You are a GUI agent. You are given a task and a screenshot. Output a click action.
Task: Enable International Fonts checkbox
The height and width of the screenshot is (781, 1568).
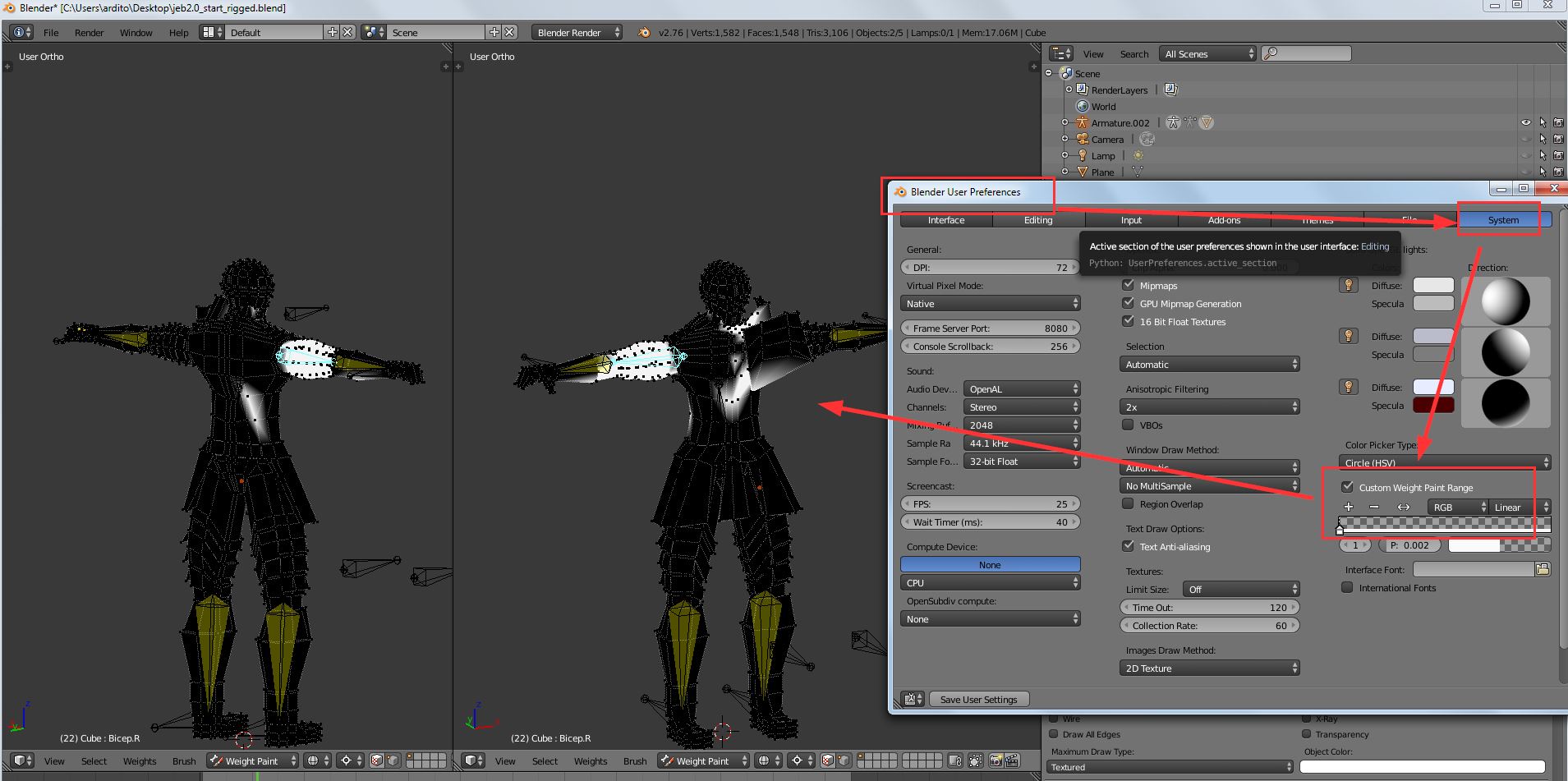pos(1347,587)
